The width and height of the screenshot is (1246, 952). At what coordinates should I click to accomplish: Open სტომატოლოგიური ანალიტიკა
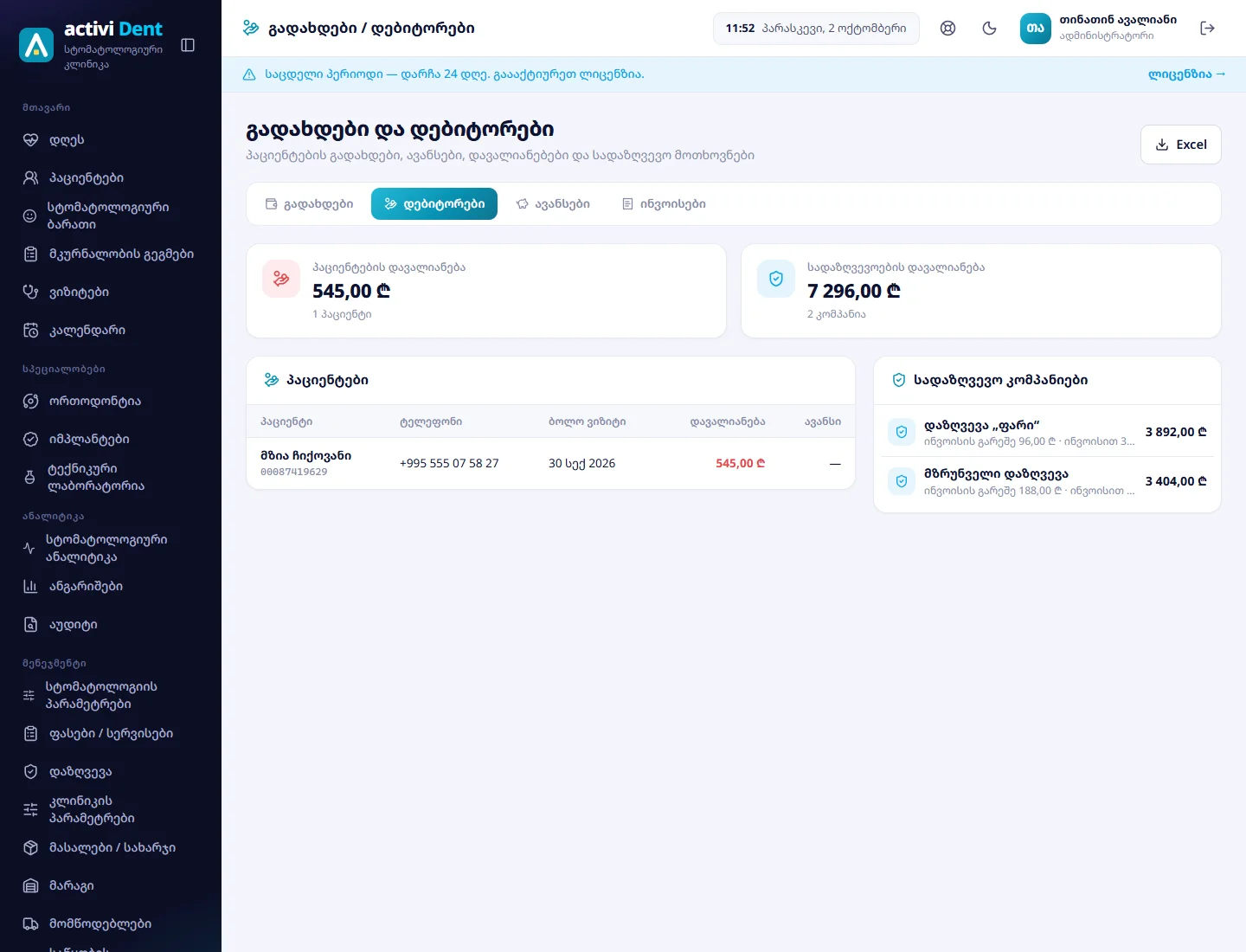point(111,548)
